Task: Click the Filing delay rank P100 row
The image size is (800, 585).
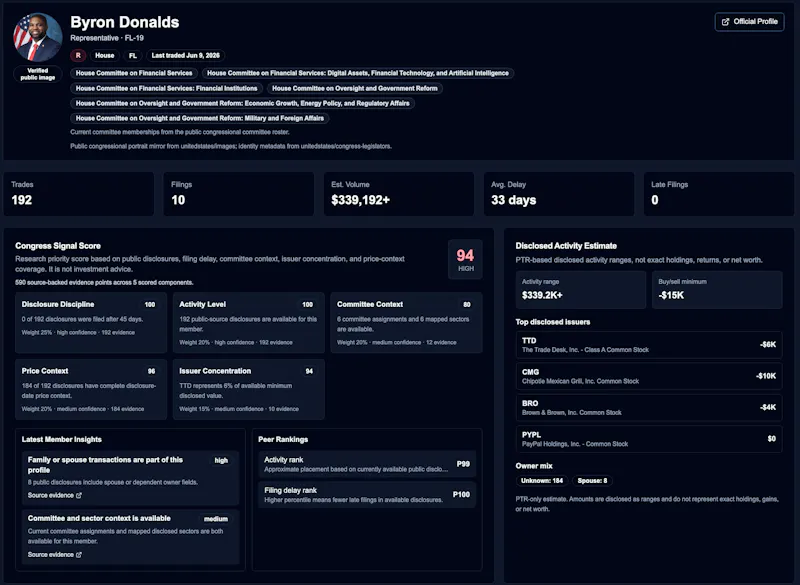Action: 367,495
